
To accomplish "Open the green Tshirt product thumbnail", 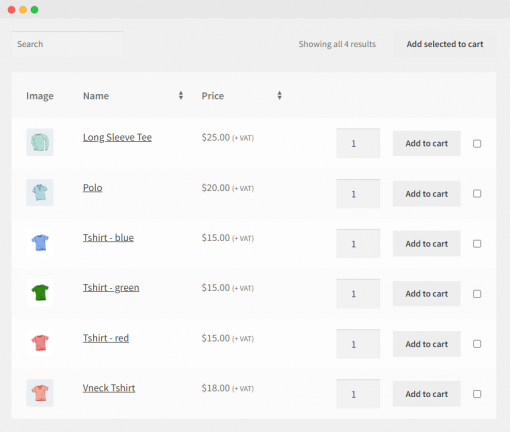I will (40, 293).
